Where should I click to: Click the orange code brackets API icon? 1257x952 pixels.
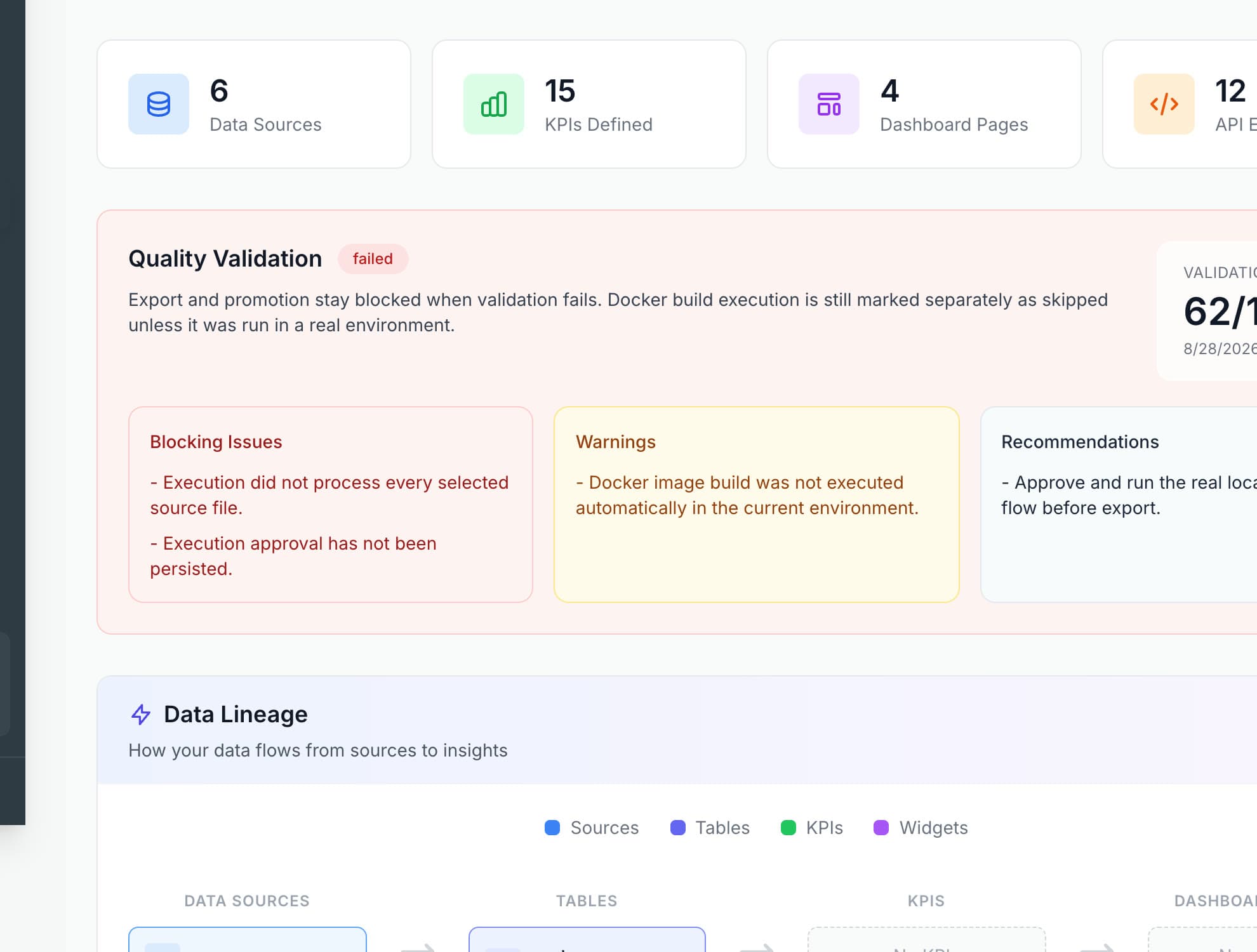click(1164, 104)
